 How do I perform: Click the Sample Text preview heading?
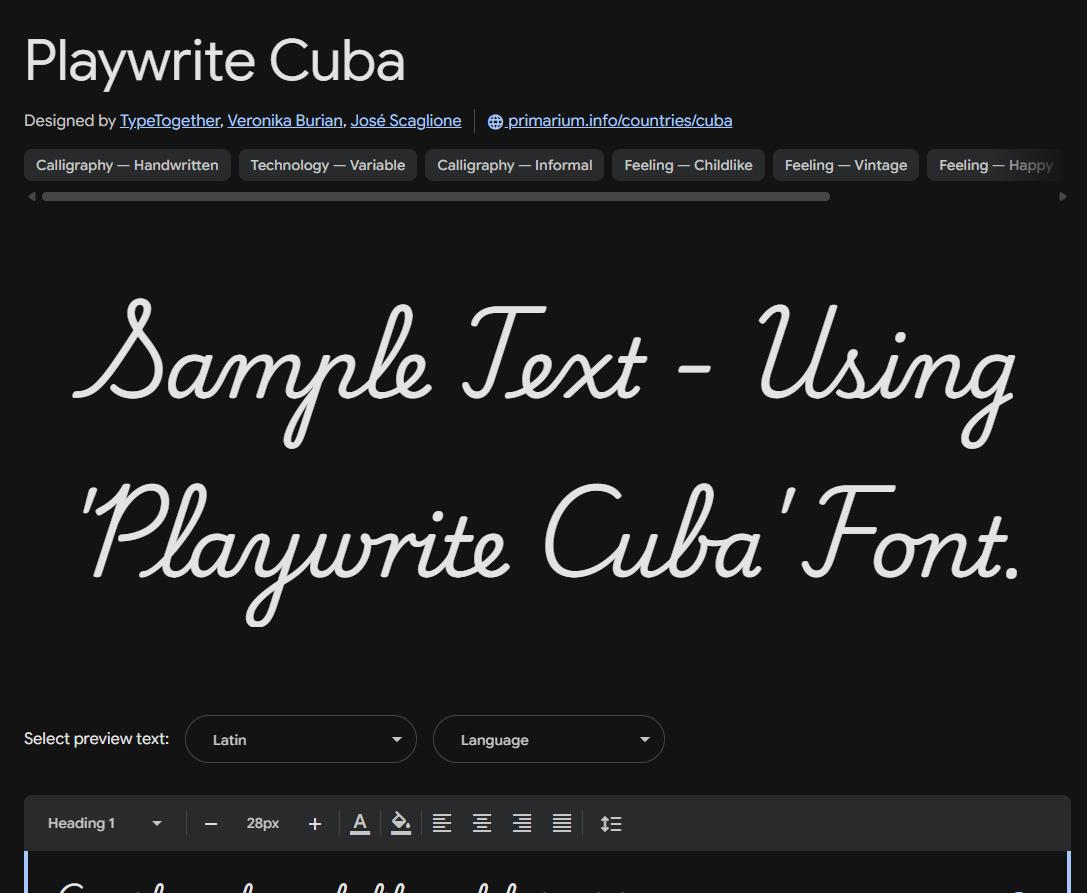(x=545, y=461)
